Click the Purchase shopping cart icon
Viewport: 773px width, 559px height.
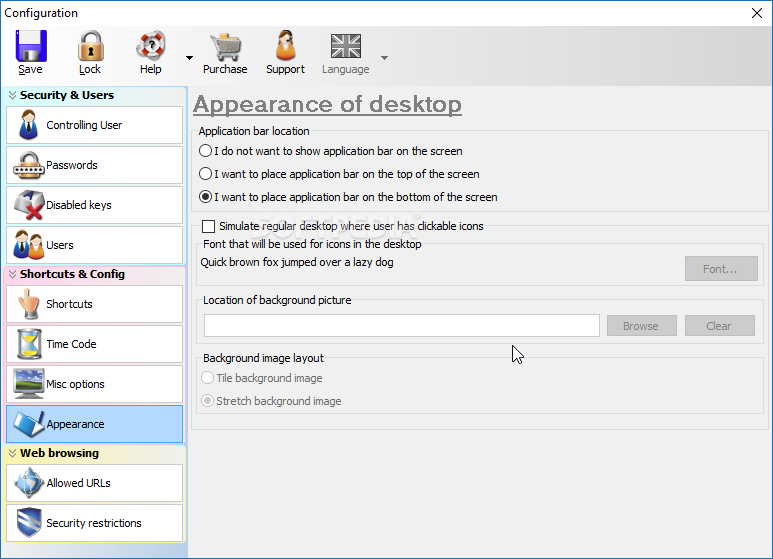[225, 47]
